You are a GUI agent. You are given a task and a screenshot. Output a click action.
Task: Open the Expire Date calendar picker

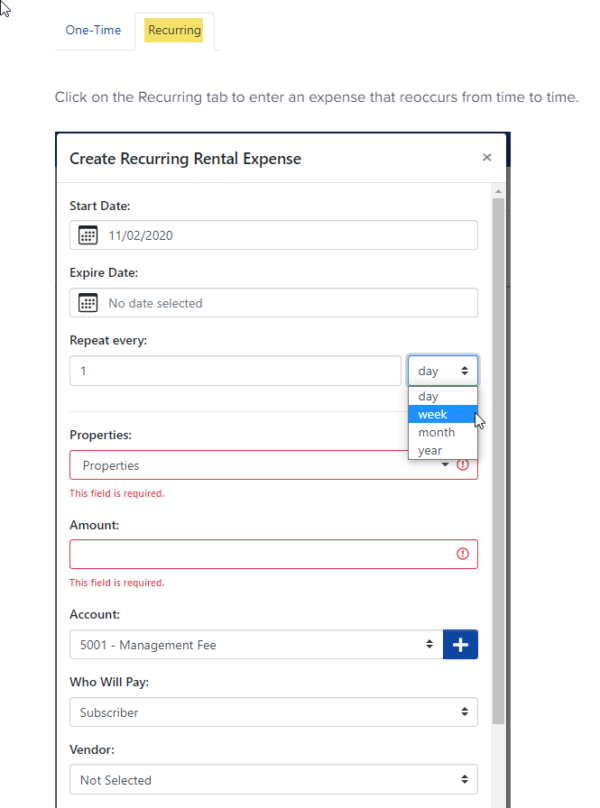pyautogui.click(x=88, y=302)
